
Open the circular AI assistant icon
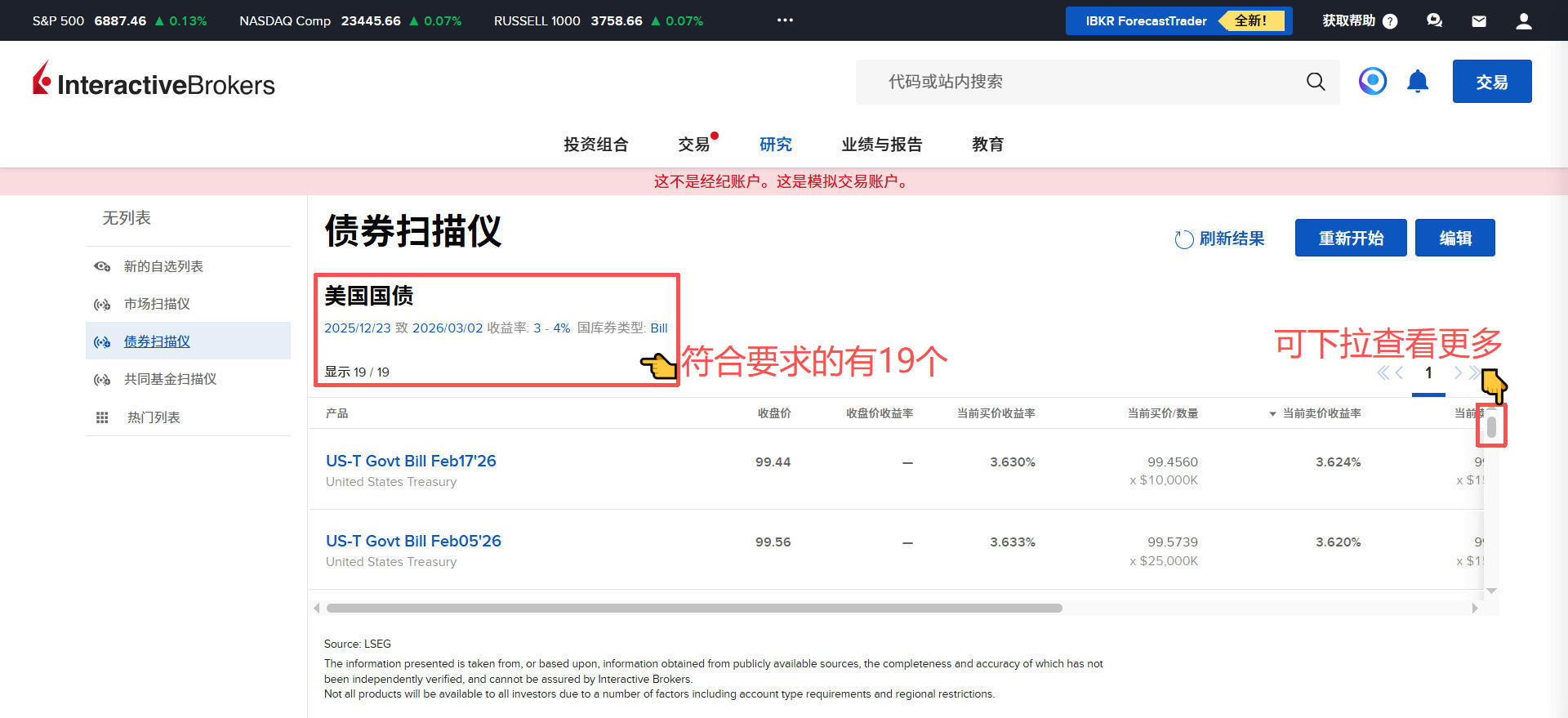1373,81
